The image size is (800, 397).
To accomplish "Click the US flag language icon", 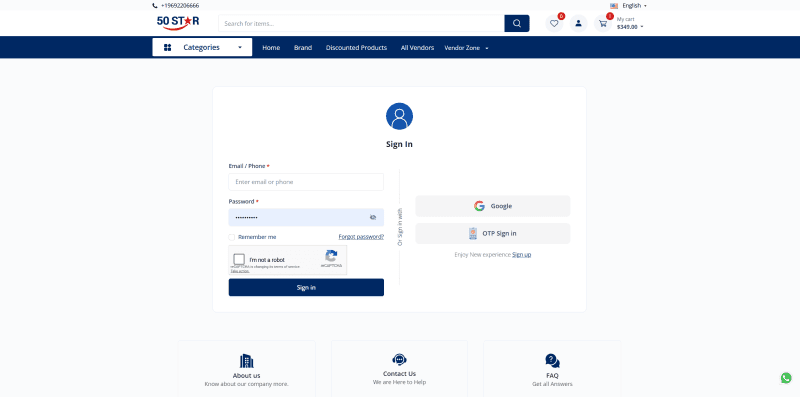I will (614, 6).
